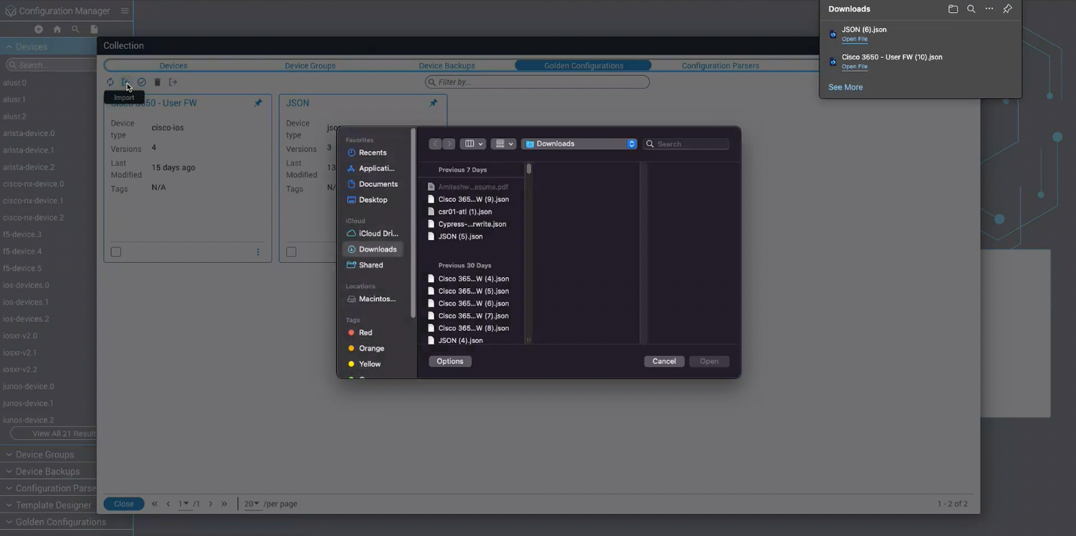
Task: Tick the checkbox on Cisco 3650 card
Action: pyautogui.click(x=116, y=252)
